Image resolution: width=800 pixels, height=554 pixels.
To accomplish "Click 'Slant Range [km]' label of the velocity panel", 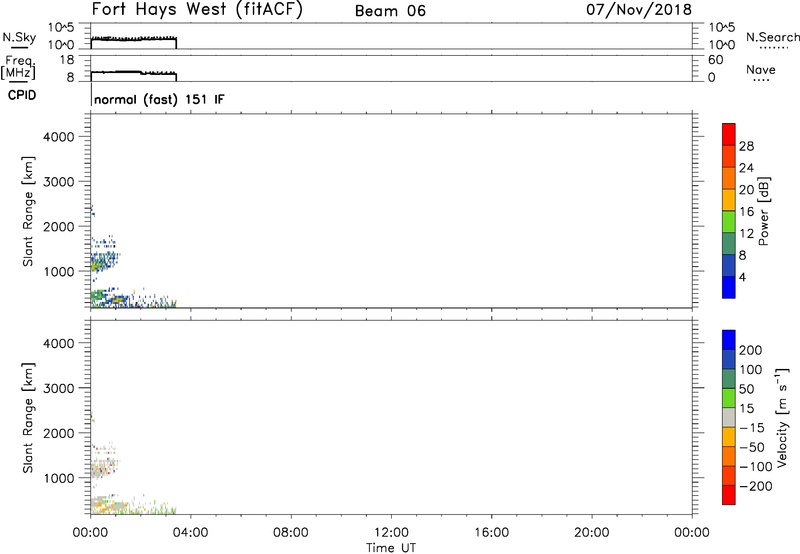I will coord(28,418).
